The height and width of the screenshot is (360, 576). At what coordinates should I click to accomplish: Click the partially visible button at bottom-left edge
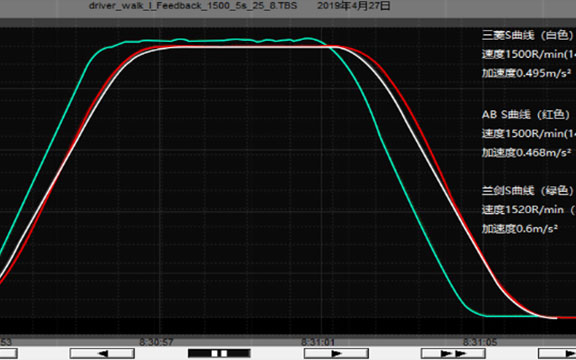[8, 353]
